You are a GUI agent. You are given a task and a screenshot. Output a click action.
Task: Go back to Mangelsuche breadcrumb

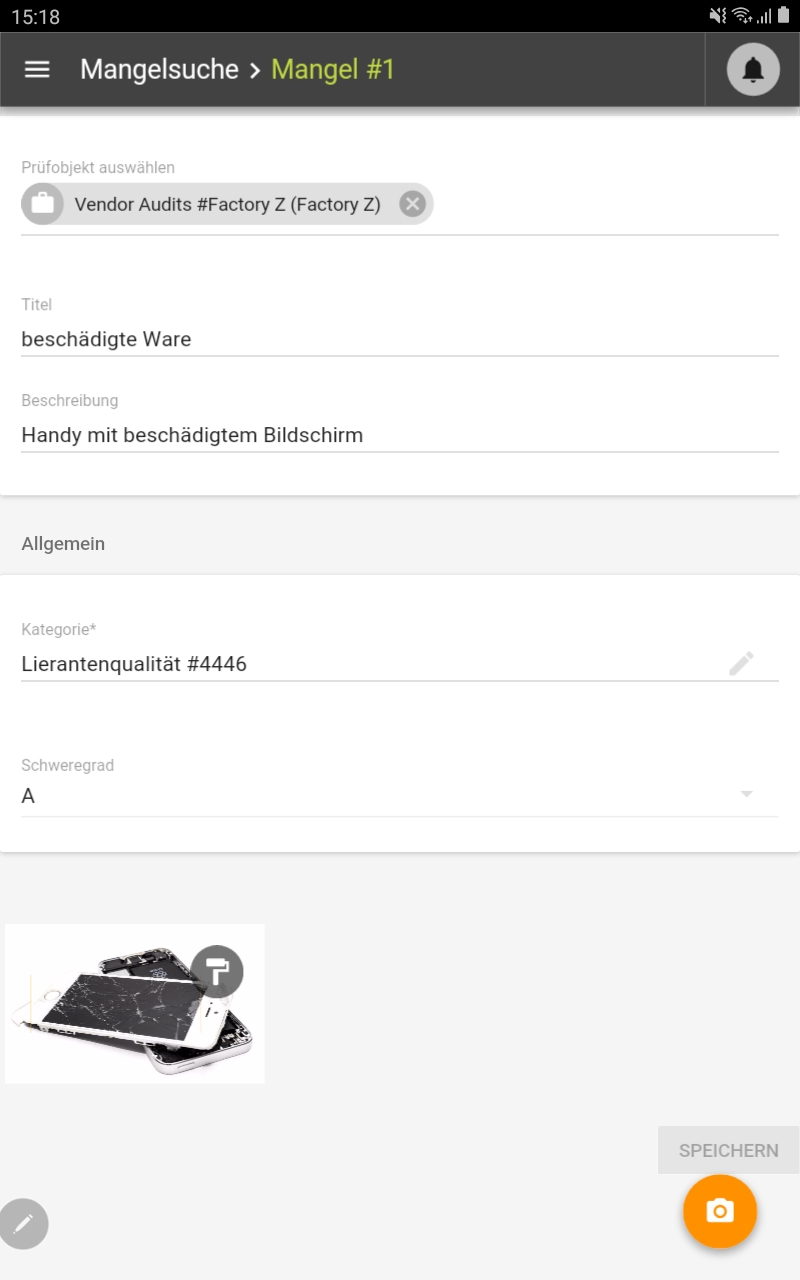coord(159,69)
